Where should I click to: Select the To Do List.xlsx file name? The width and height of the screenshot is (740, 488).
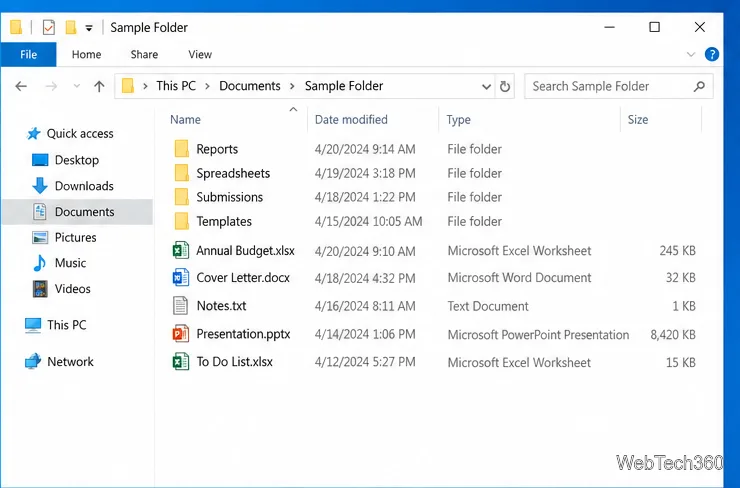[x=235, y=362]
